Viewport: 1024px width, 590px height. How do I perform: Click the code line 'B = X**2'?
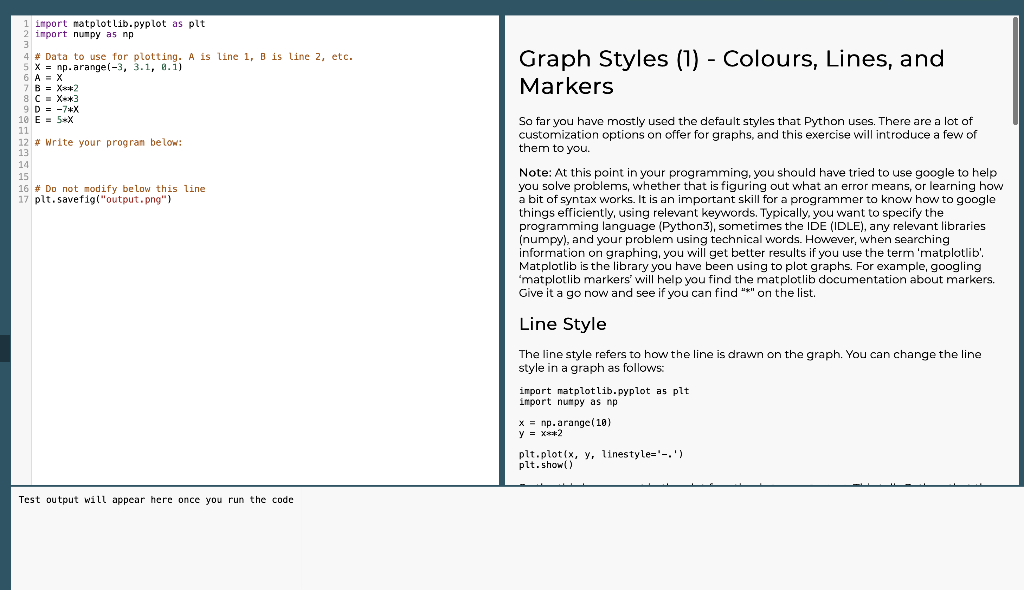pos(57,88)
